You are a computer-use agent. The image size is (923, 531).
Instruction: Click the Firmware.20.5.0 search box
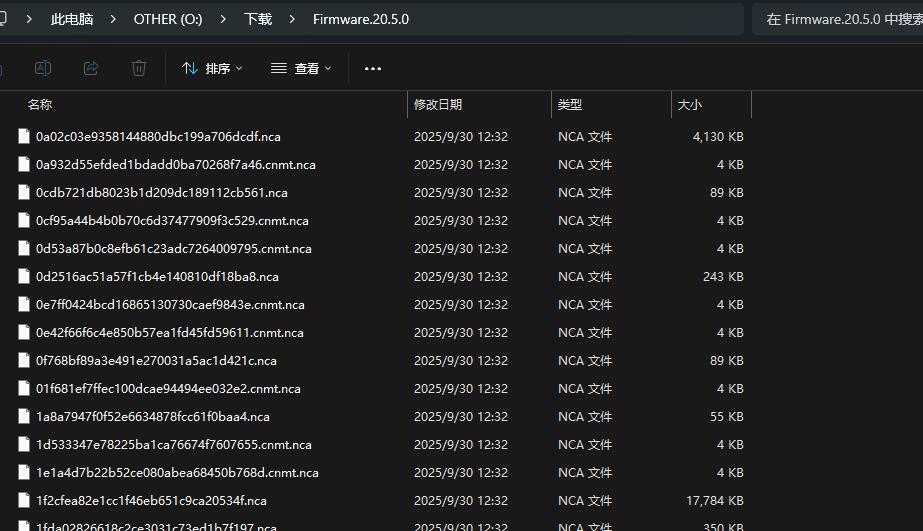pos(840,19)
